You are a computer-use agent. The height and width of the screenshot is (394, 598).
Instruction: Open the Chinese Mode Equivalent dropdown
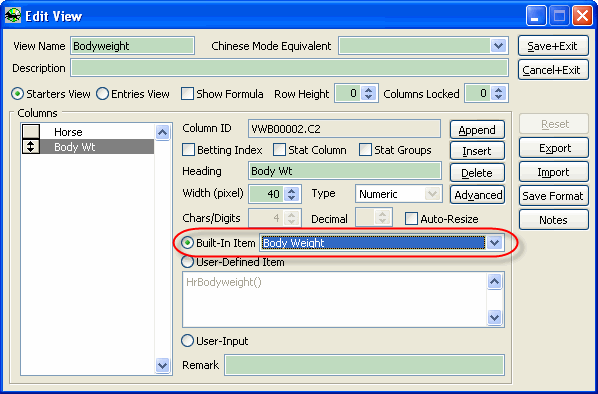498,46
